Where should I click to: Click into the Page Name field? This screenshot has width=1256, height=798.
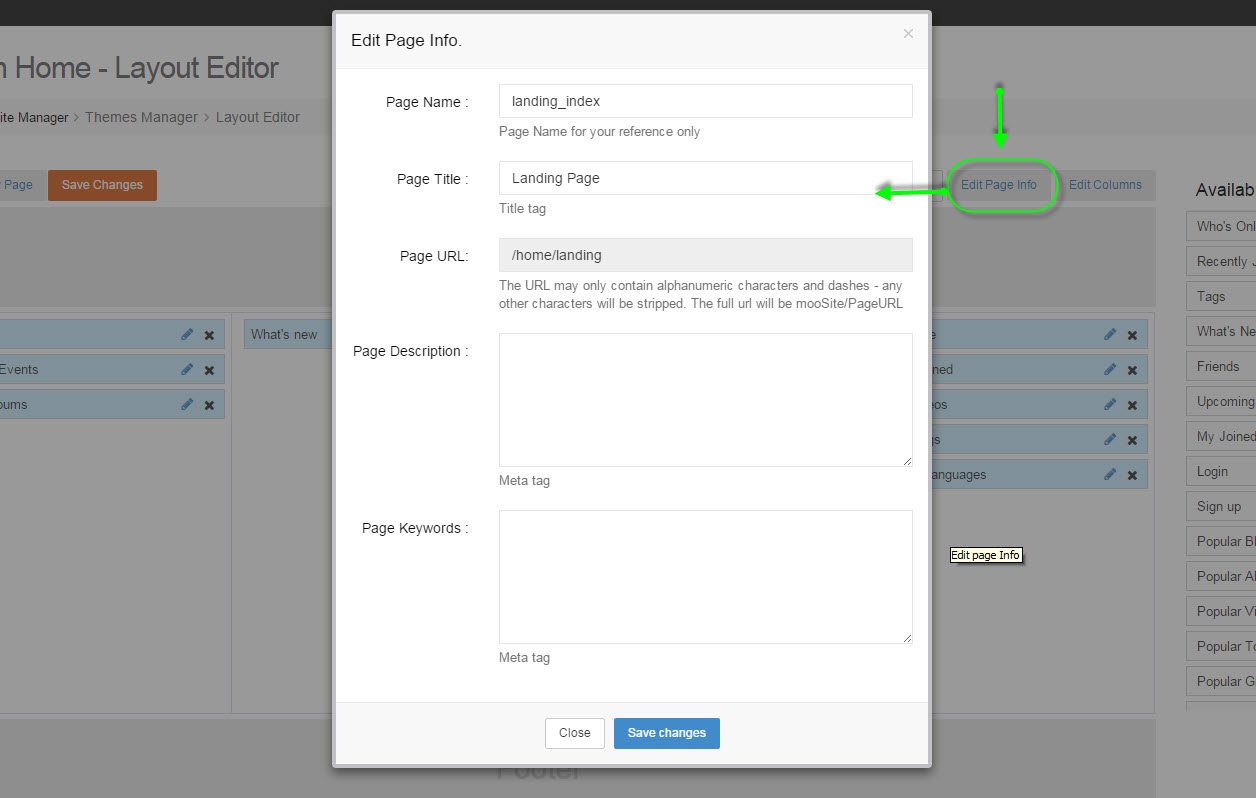pos(705,101)
